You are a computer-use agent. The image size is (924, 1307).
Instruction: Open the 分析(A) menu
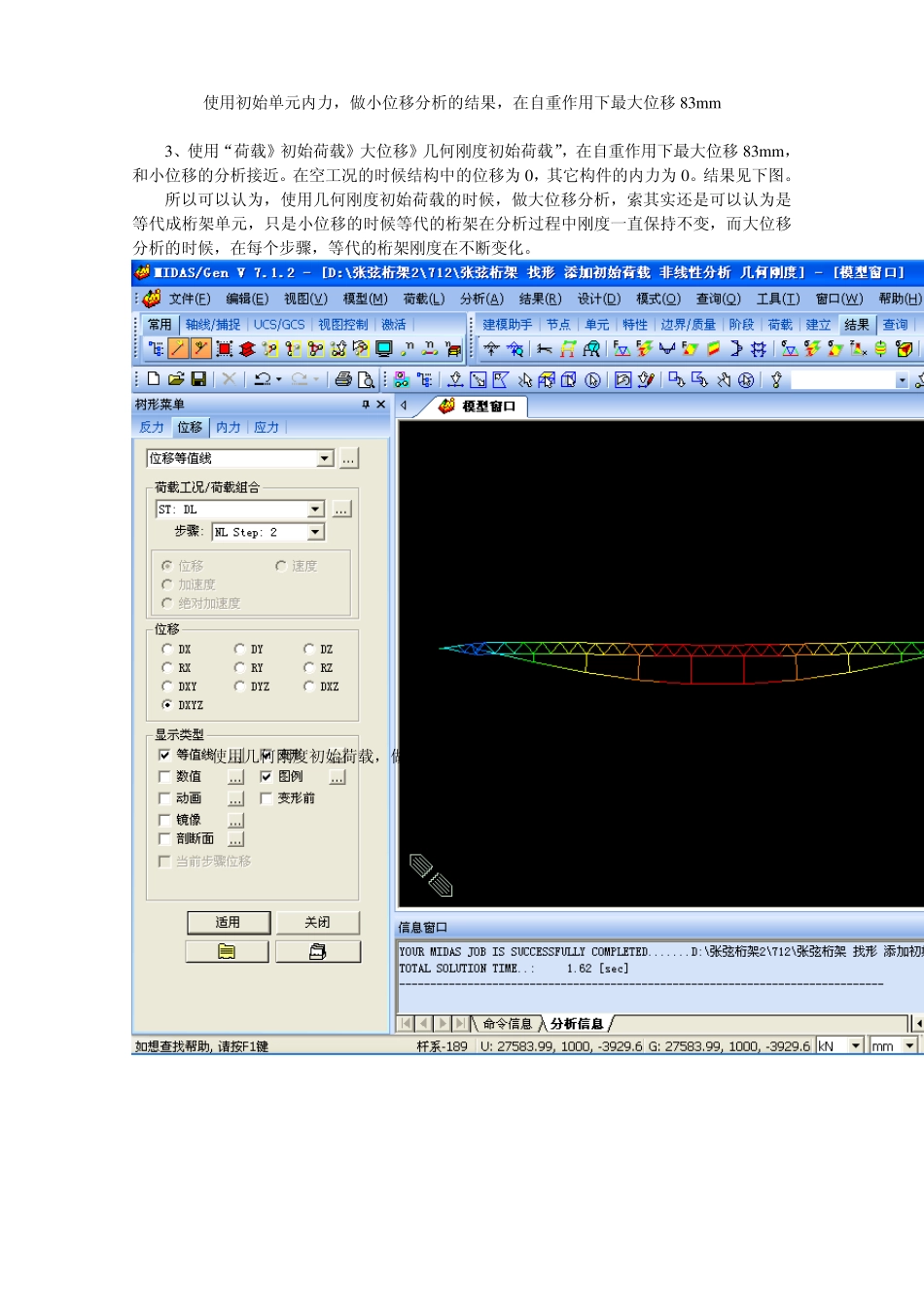(481, 299)
